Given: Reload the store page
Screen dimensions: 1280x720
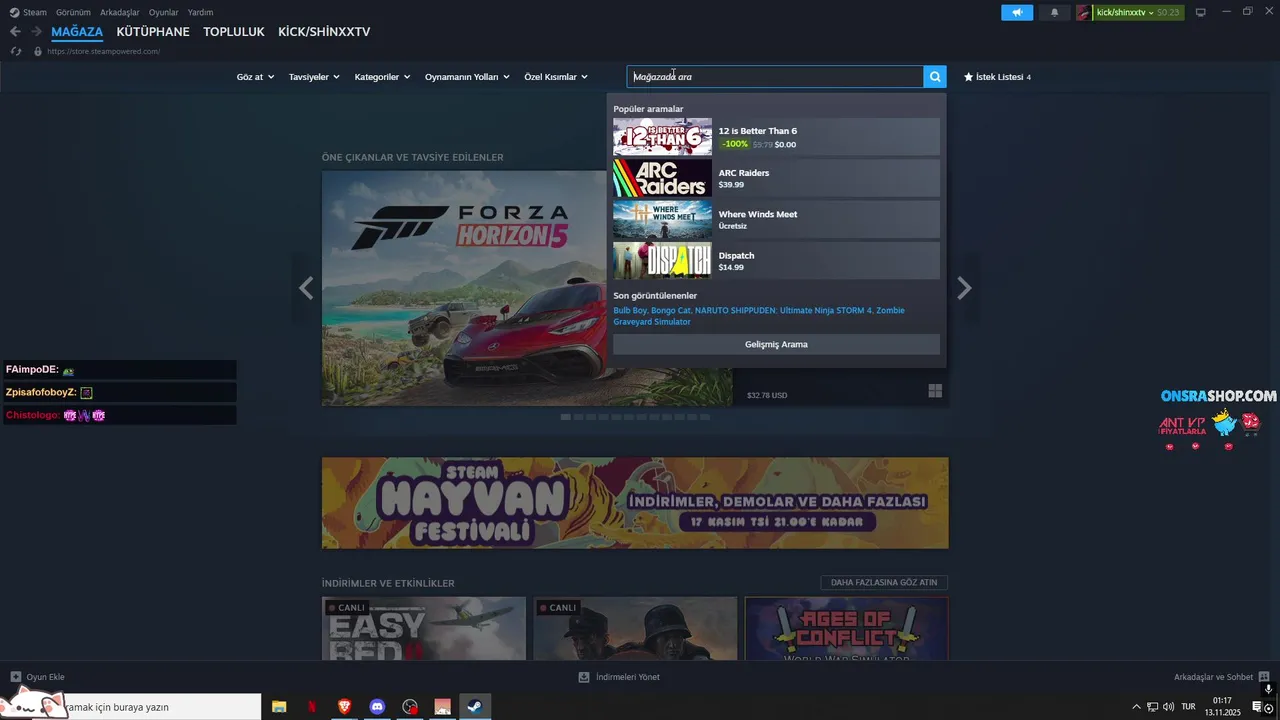Looking at the screenshot, I should tap(16, 51).
